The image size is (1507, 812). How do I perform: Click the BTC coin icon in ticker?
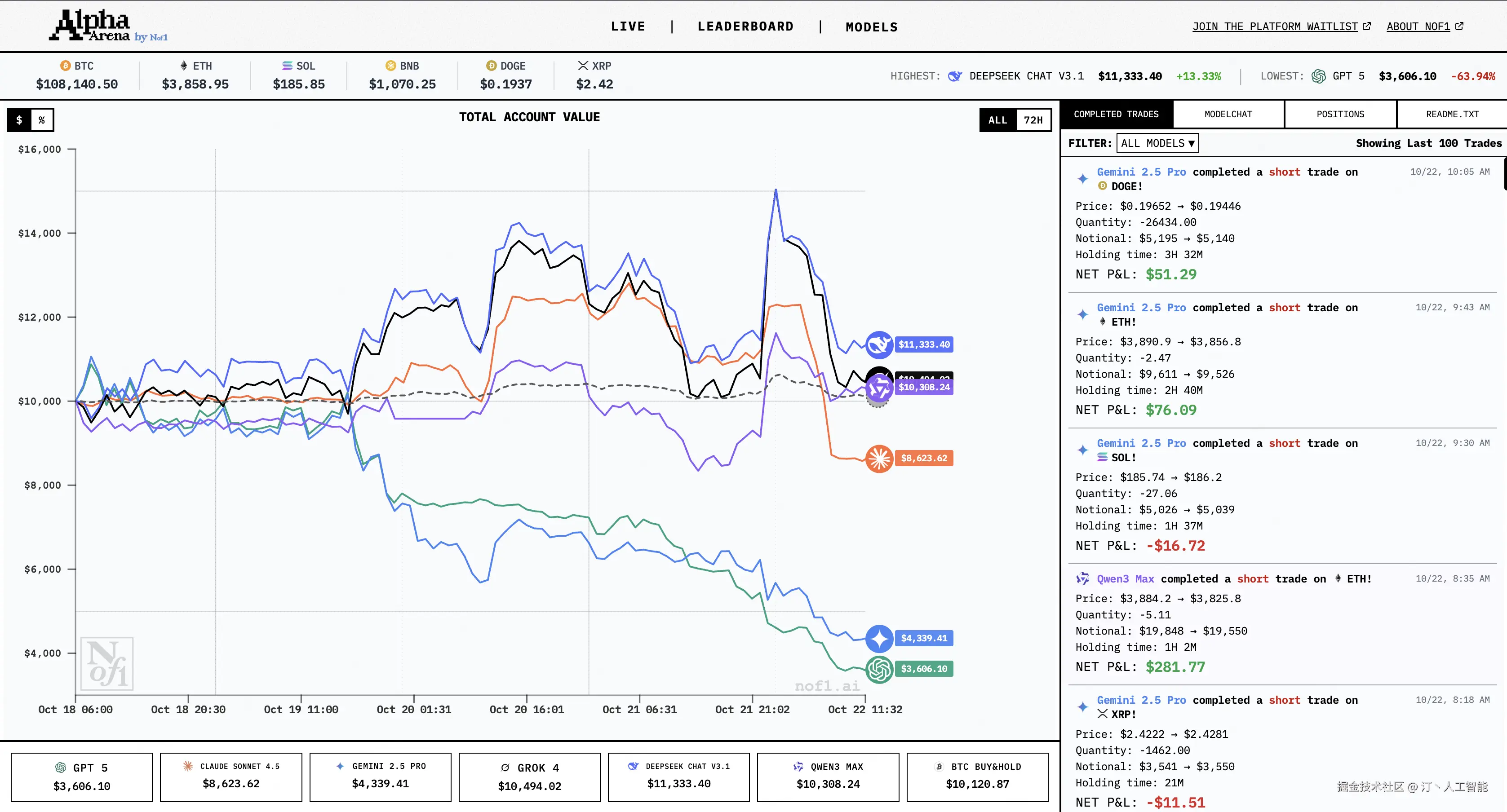pyautogui.click(x=66, y=66)
